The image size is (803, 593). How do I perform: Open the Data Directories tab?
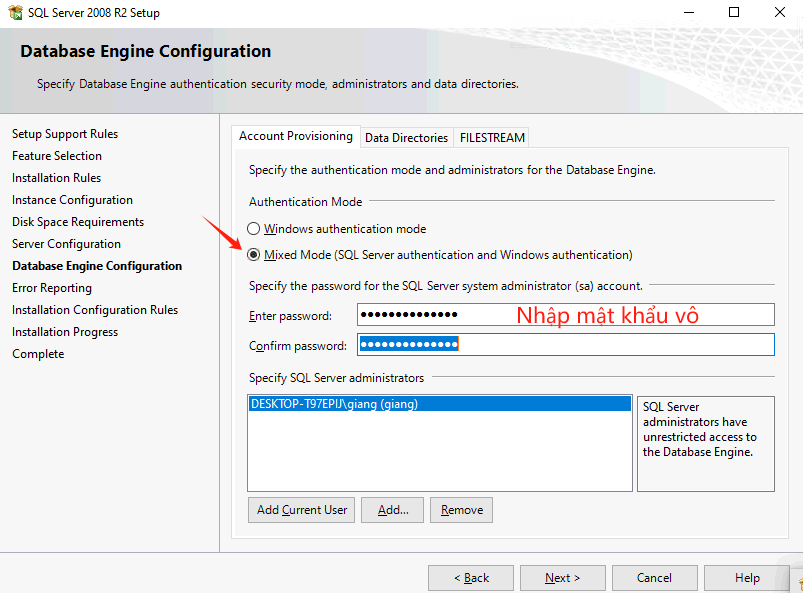[x=406, y=138]
